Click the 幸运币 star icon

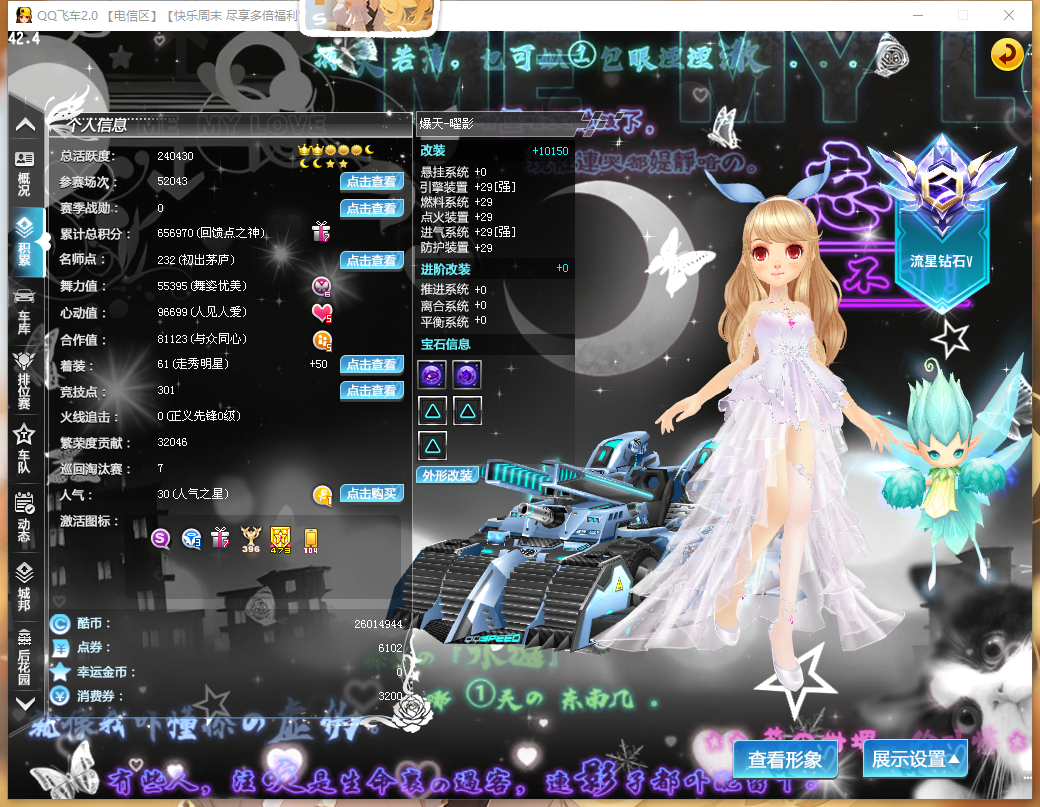60,672
